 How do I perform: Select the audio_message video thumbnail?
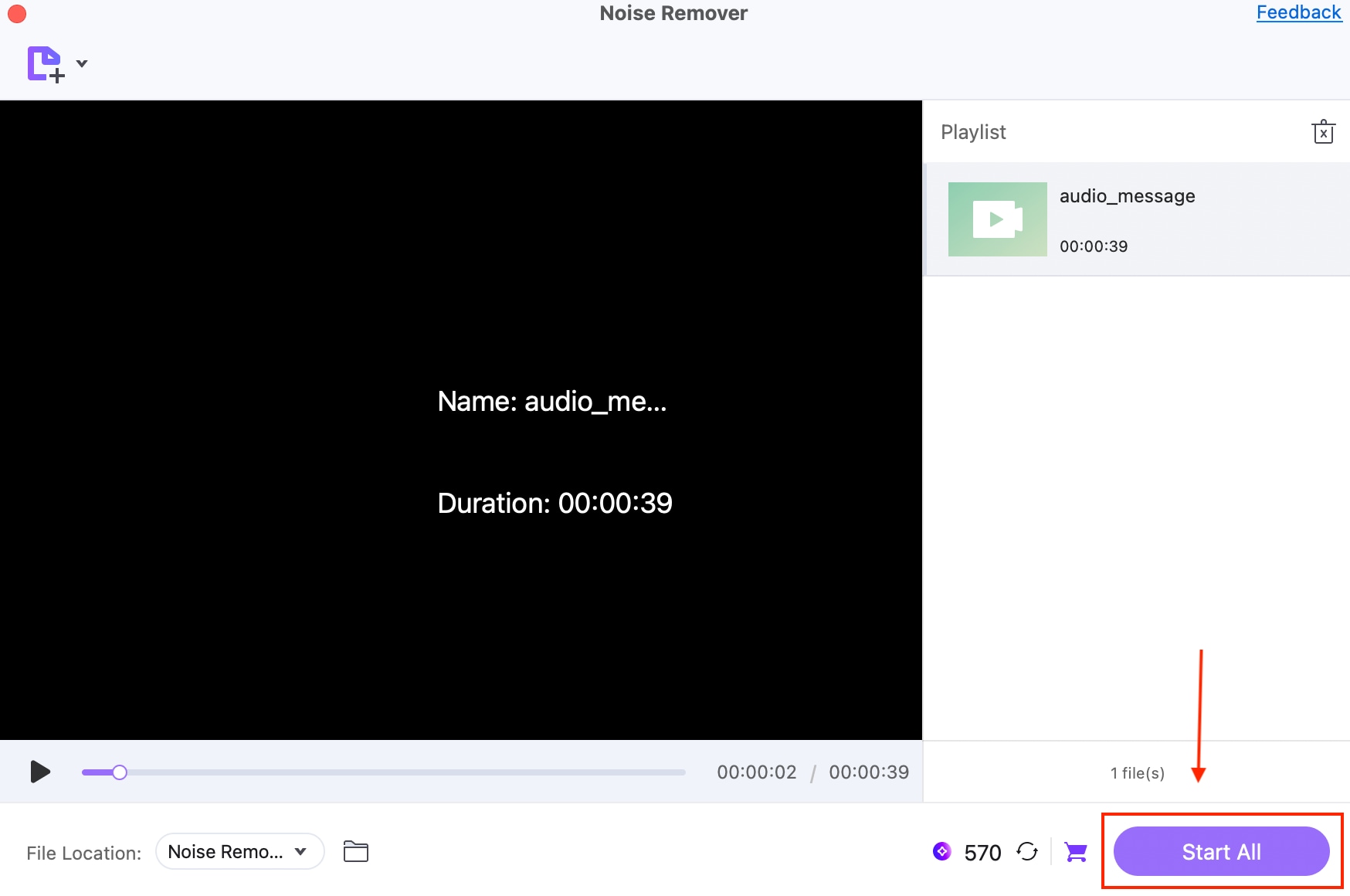[997, 219]
